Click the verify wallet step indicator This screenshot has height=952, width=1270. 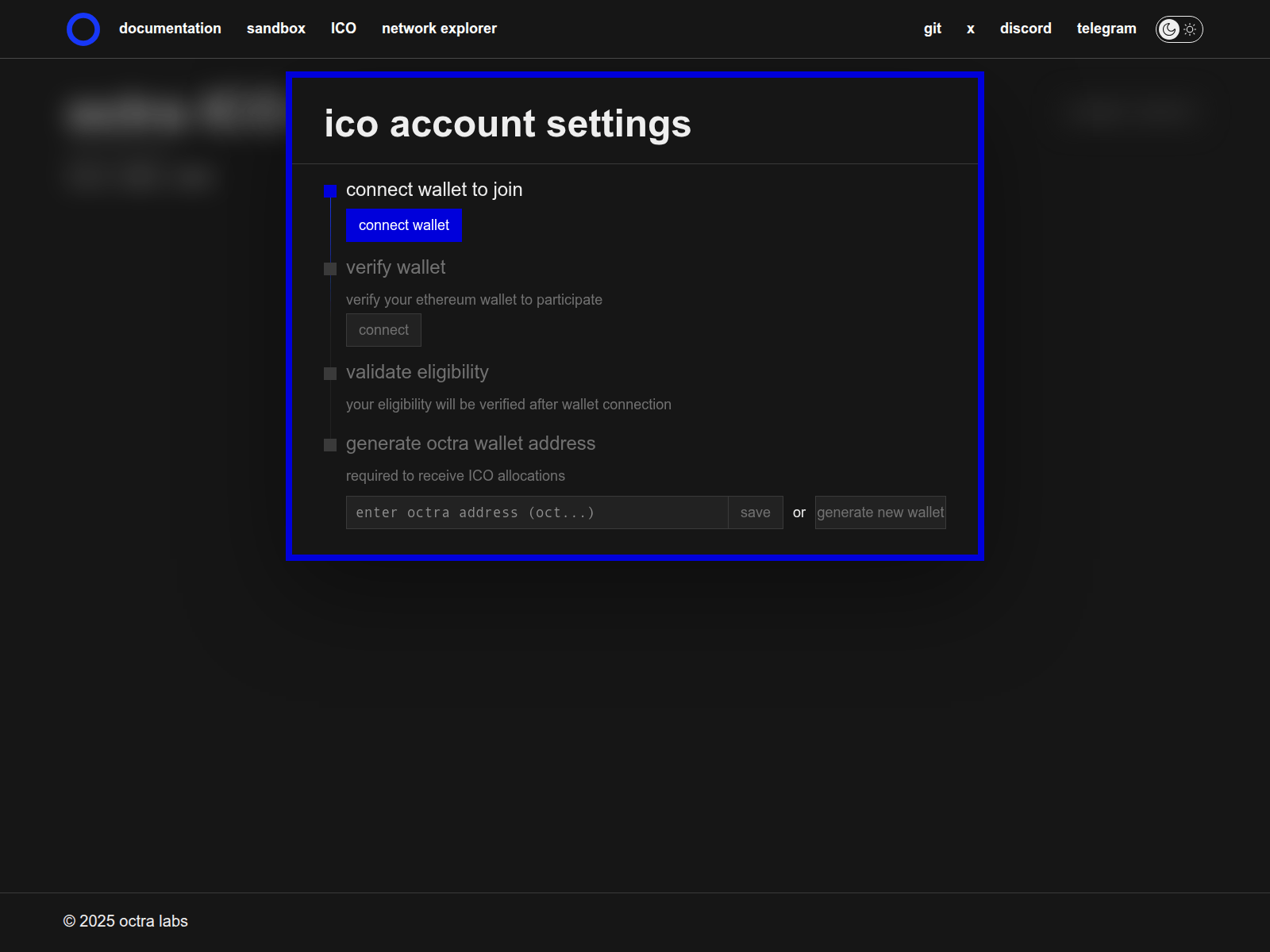[x=331, y=269]
